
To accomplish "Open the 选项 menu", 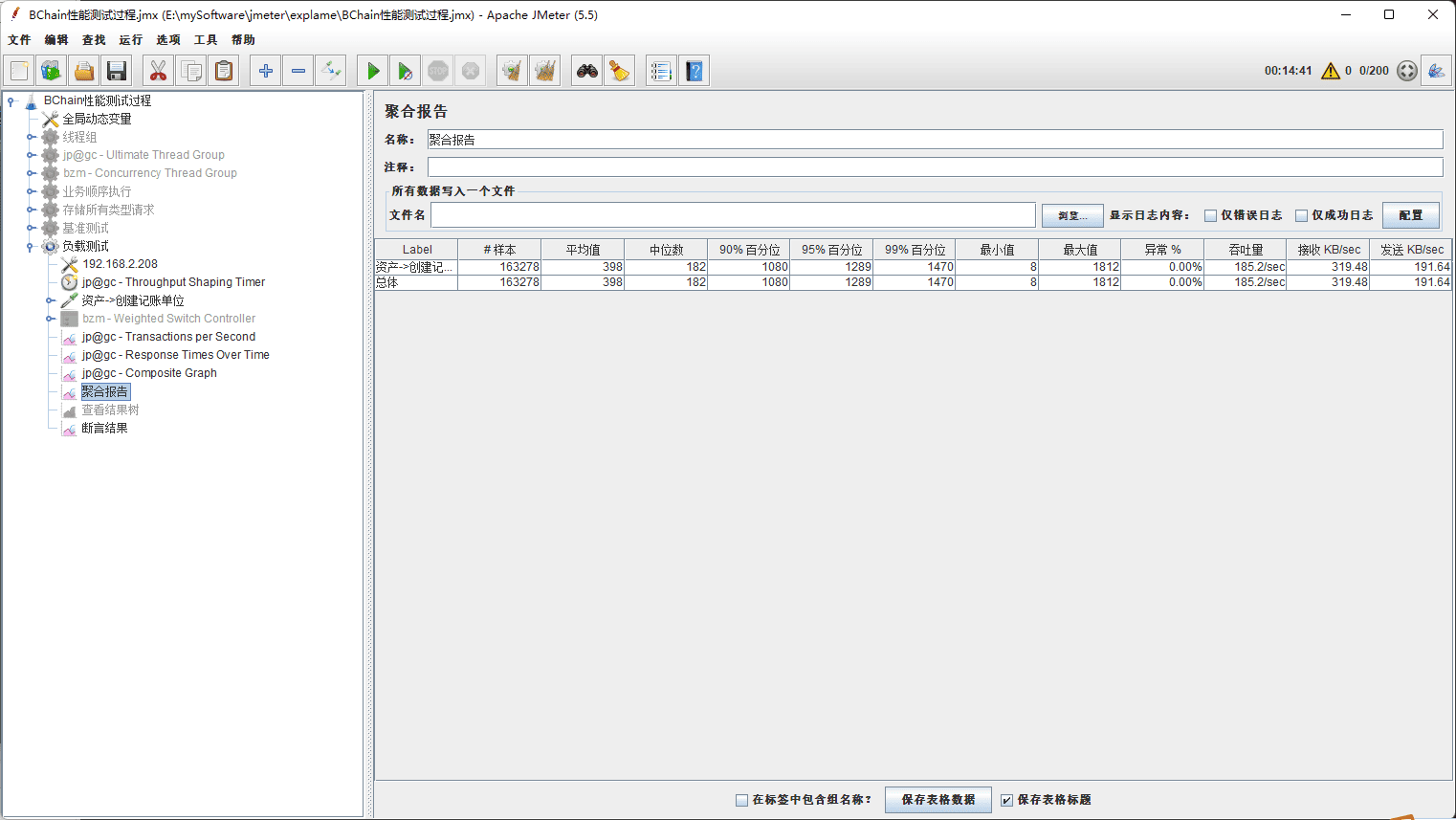I will (x=167, y=40).
